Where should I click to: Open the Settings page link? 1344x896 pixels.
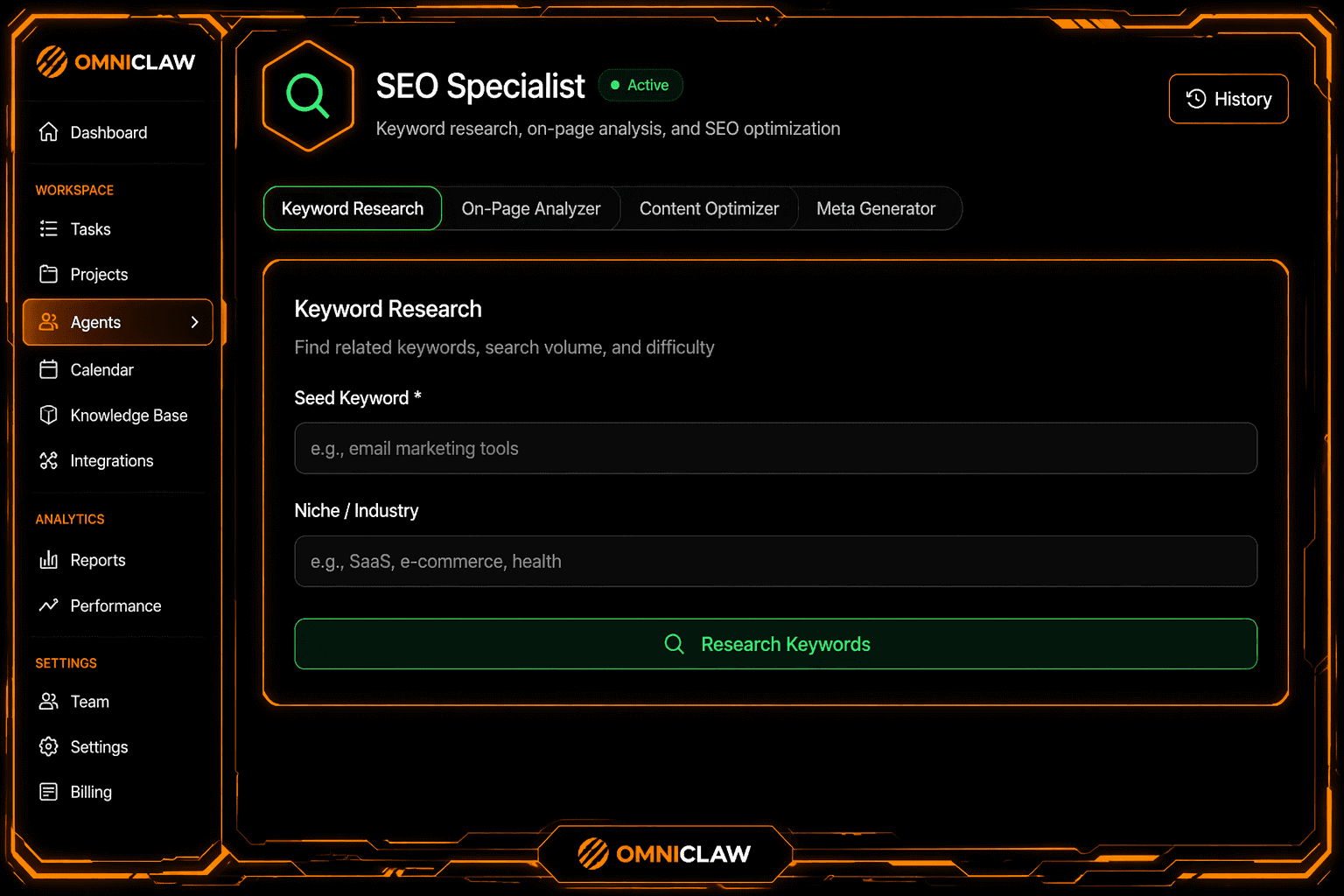(117, 747)
